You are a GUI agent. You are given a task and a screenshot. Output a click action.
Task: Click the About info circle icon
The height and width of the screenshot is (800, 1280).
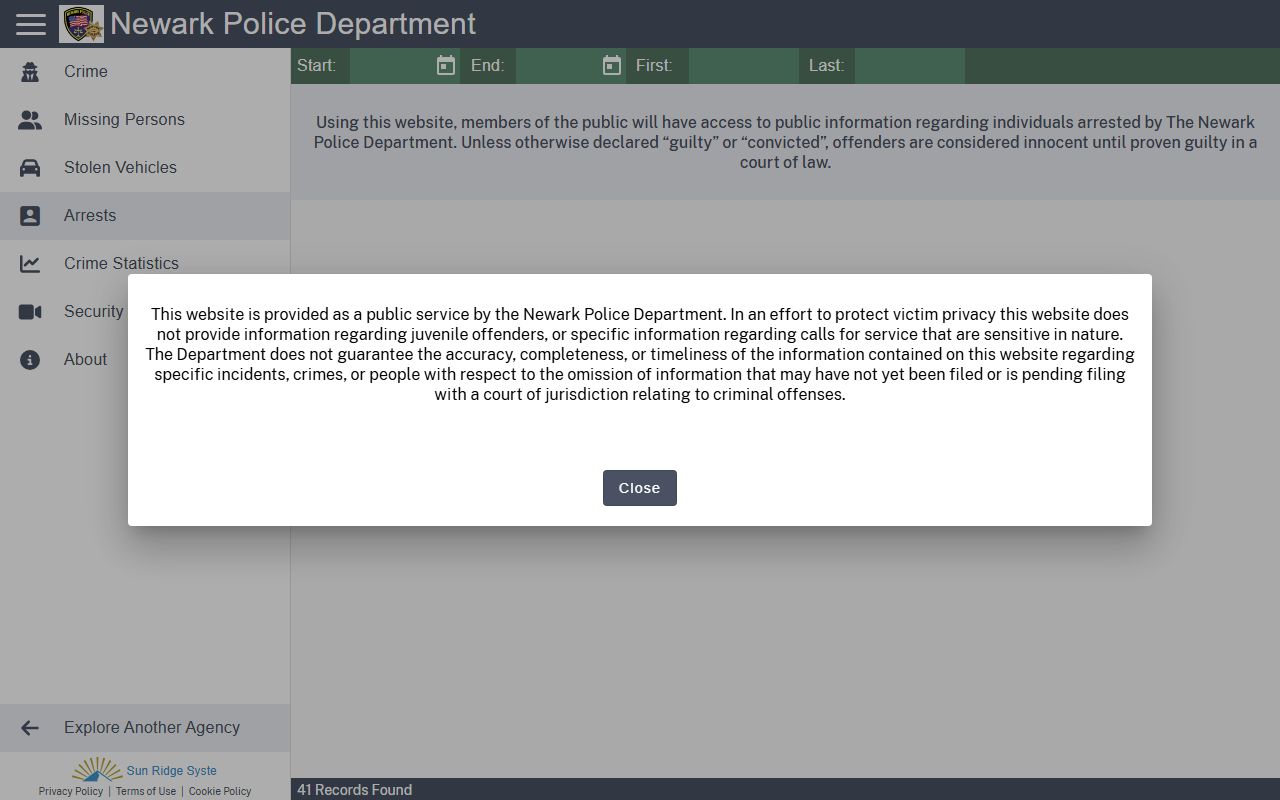(x=30, y=360)
